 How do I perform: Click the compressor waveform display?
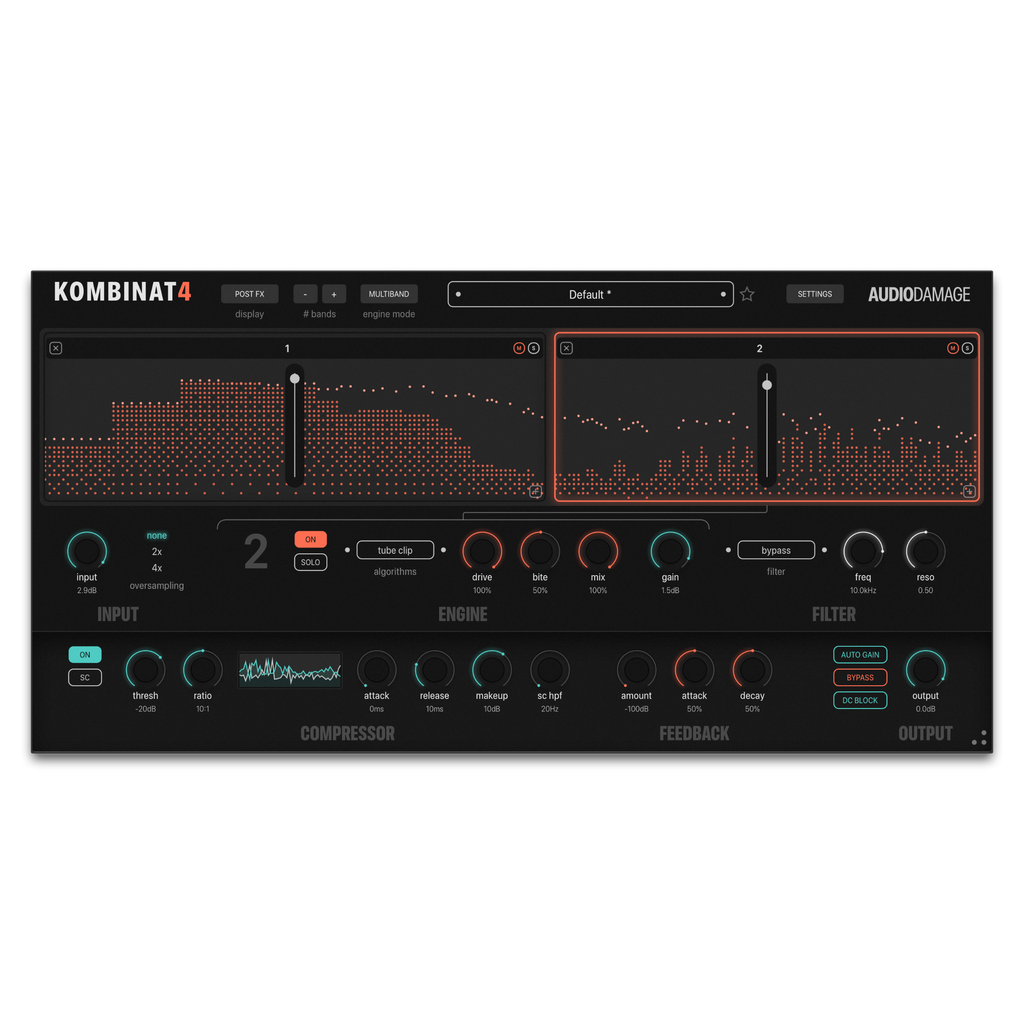click(290, 670)
